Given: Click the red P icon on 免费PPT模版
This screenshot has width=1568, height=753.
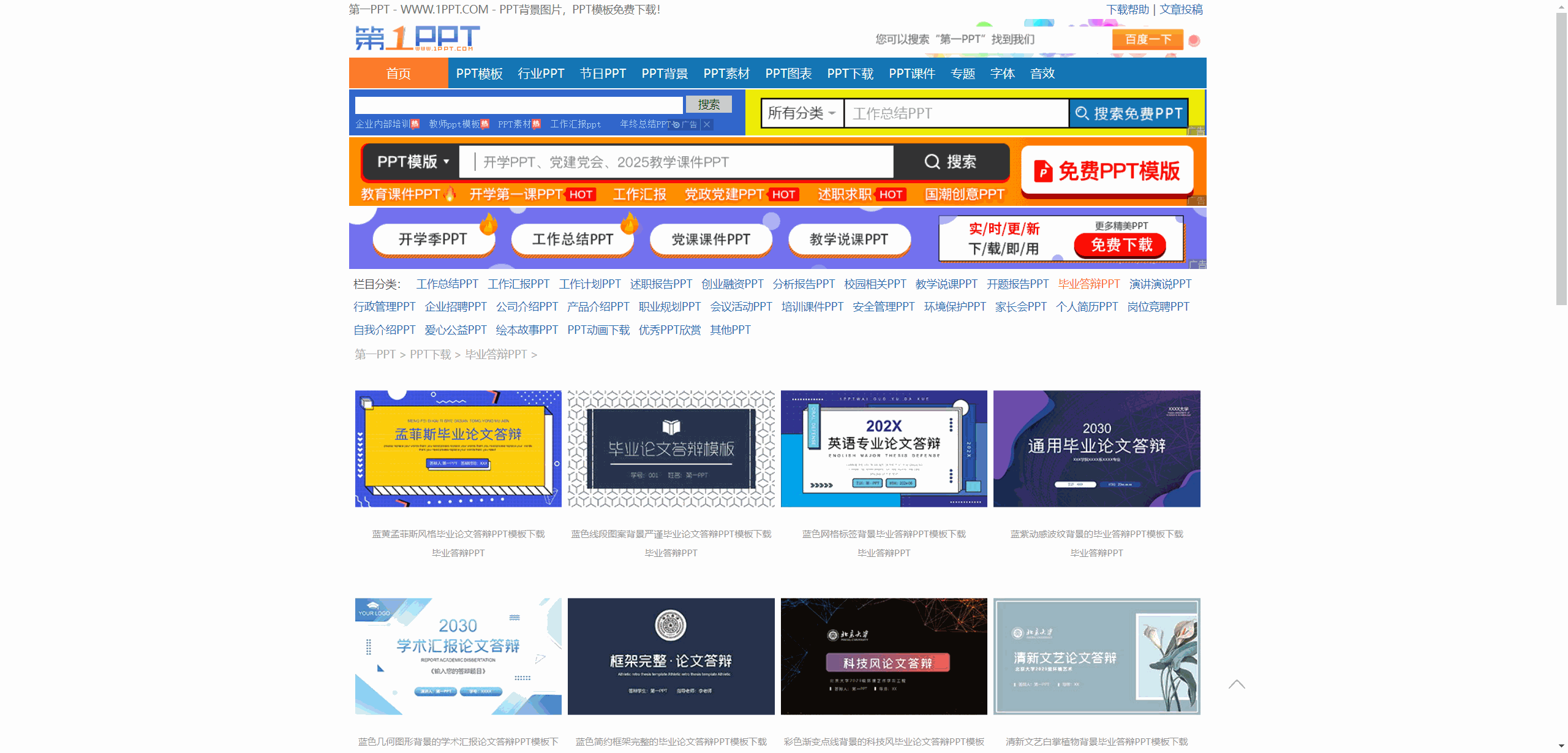Looking at the screenshot, I should click(1043, 171).
